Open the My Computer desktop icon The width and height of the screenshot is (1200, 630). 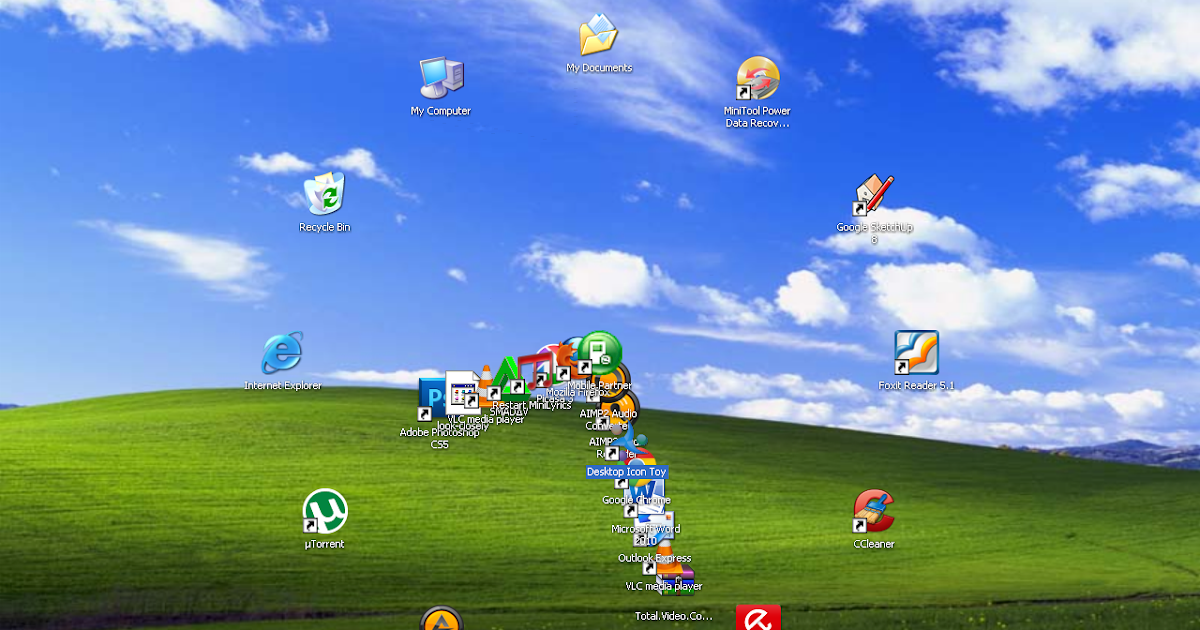(441, 78)
